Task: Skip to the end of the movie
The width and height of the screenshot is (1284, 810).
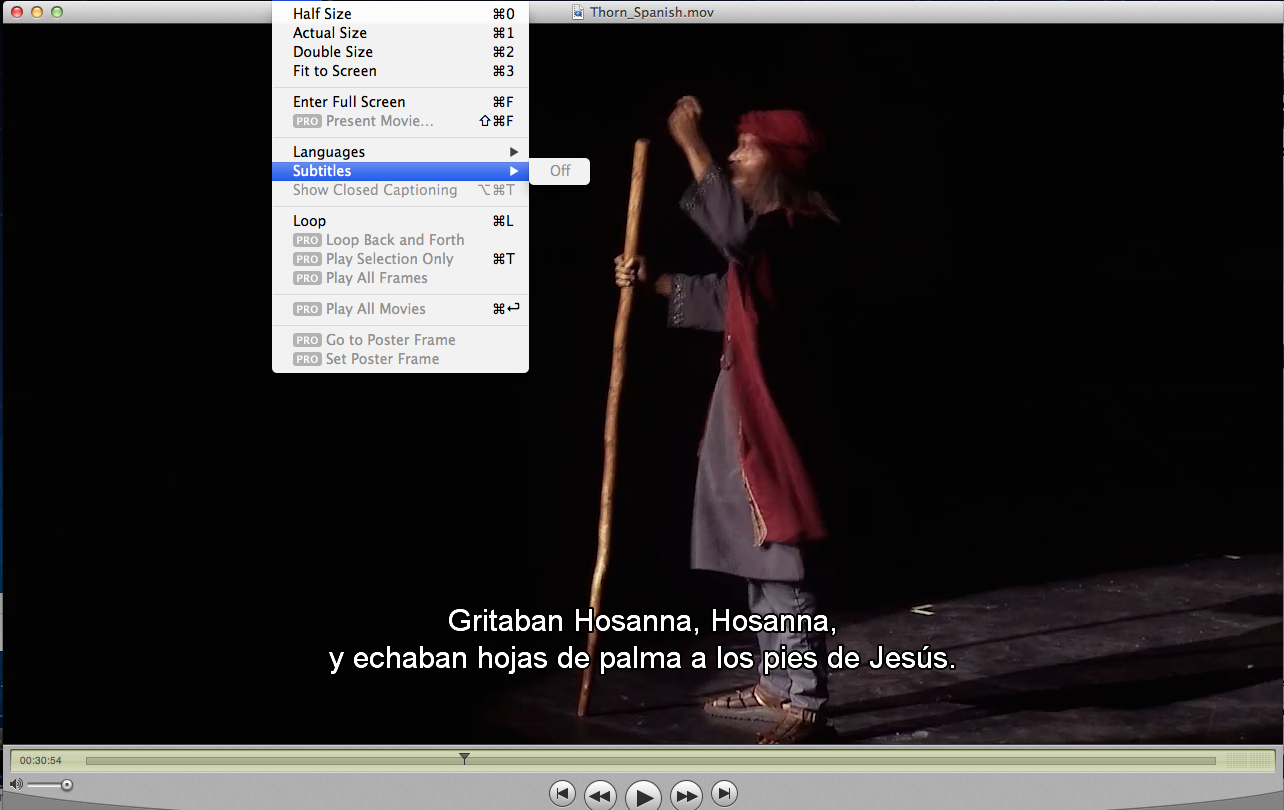Action: pos(724,794)
